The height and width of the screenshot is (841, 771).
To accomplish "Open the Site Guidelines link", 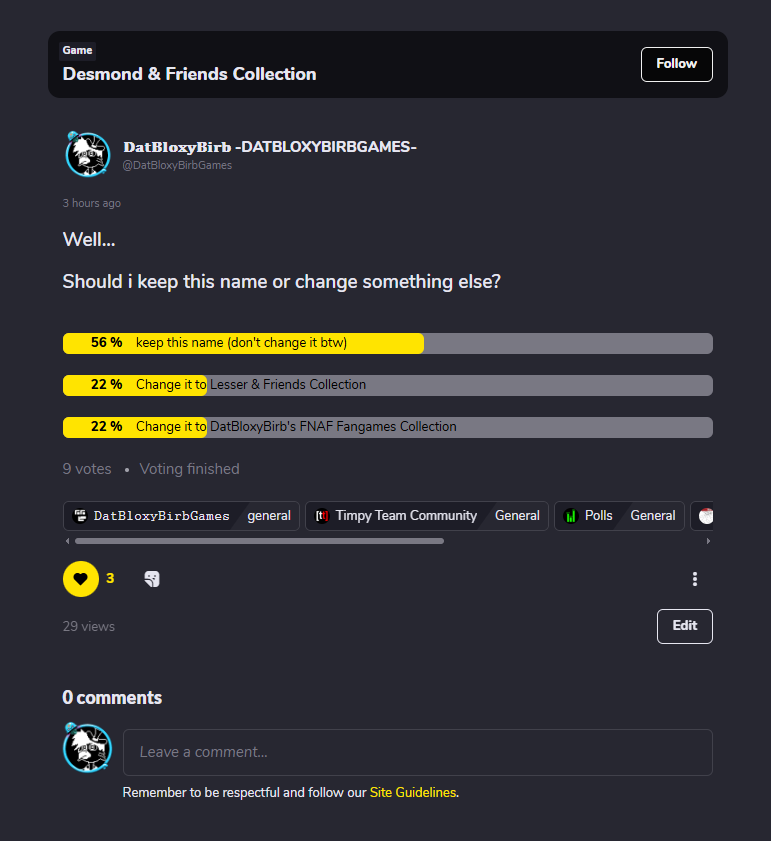I will pyautogui.click(x=413, y=792).
